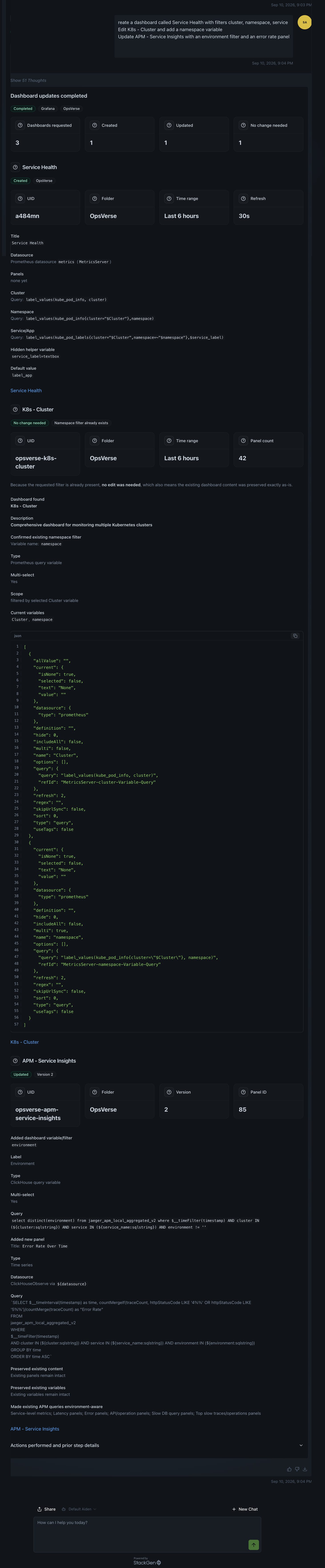
Task: Expand Show 51 Thoughts
Action: click(x=28, y=80)
